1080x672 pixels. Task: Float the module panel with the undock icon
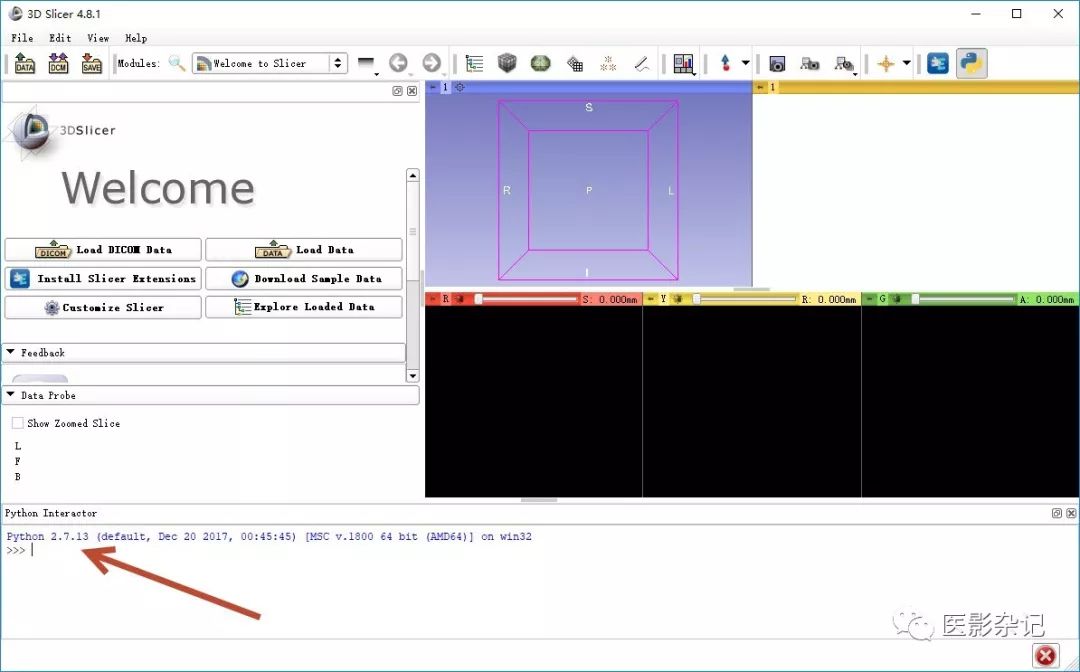point(397,91)
